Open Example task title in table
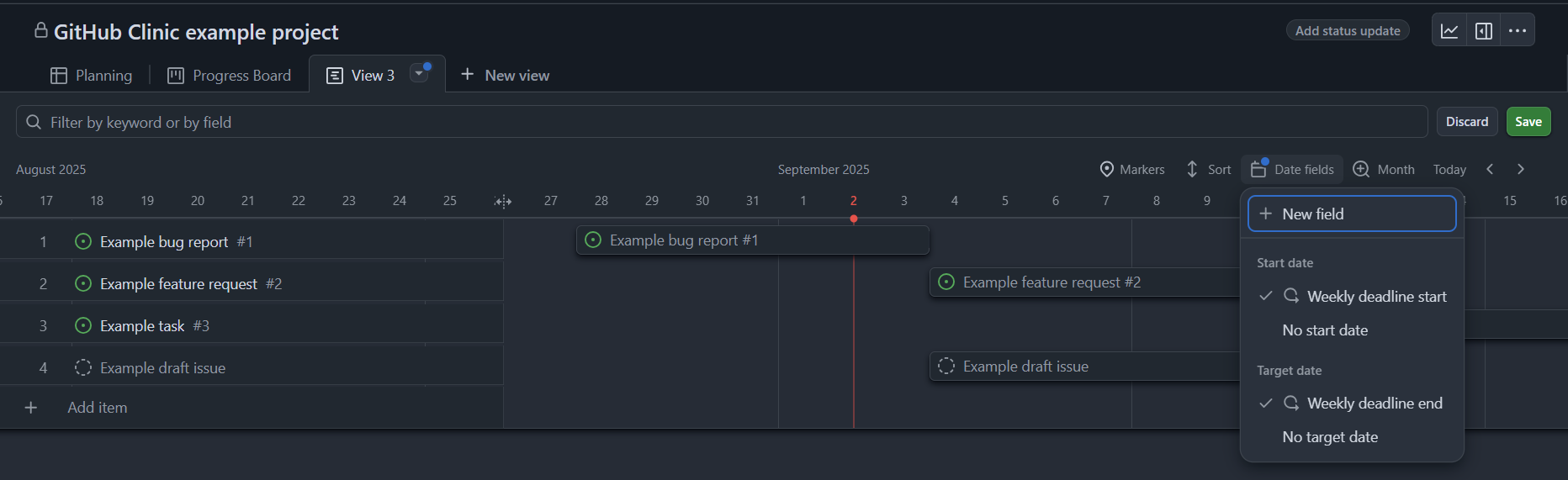 [142, 326]
